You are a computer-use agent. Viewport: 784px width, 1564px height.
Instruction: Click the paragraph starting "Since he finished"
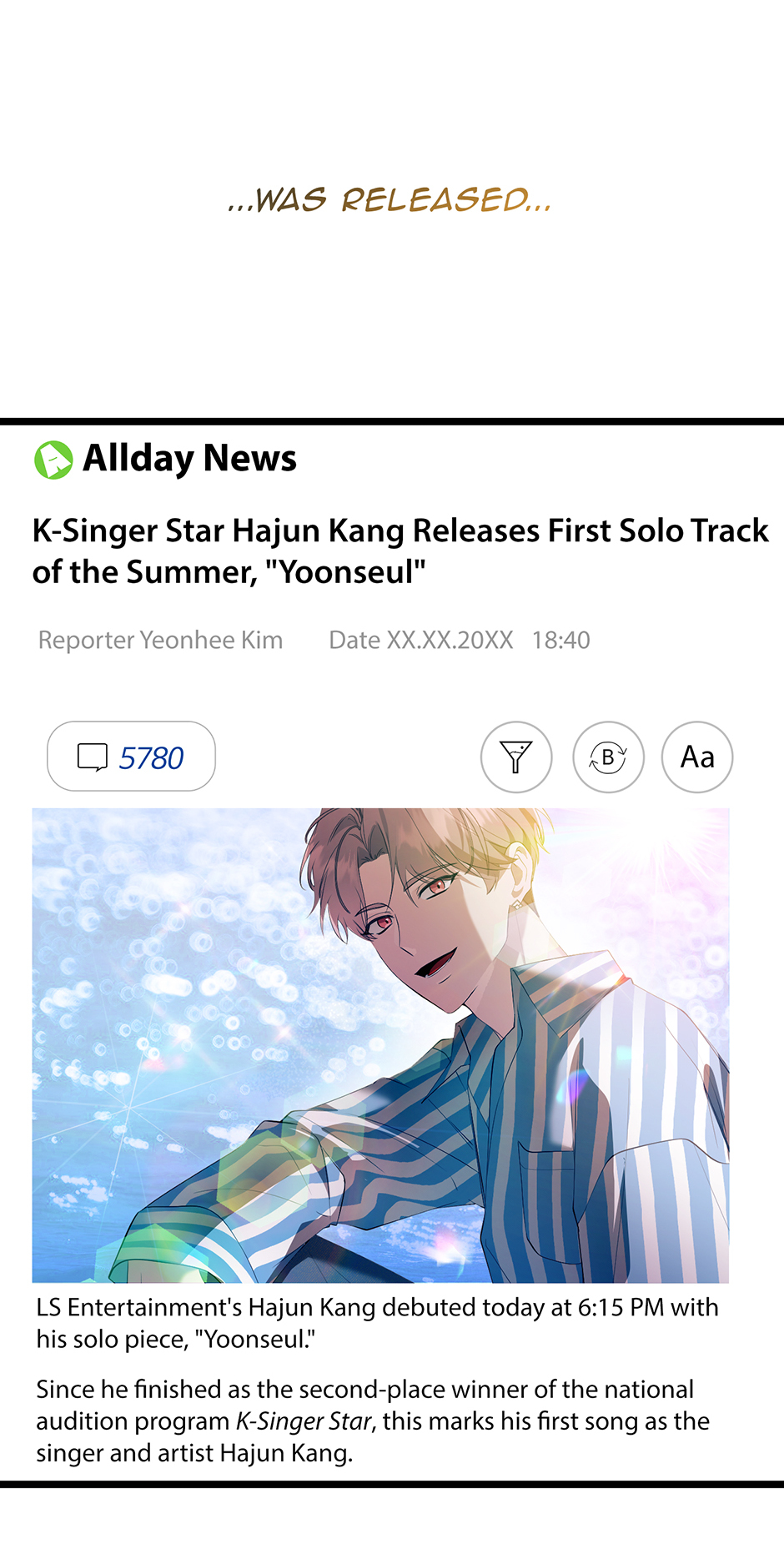pos(373,1421)
